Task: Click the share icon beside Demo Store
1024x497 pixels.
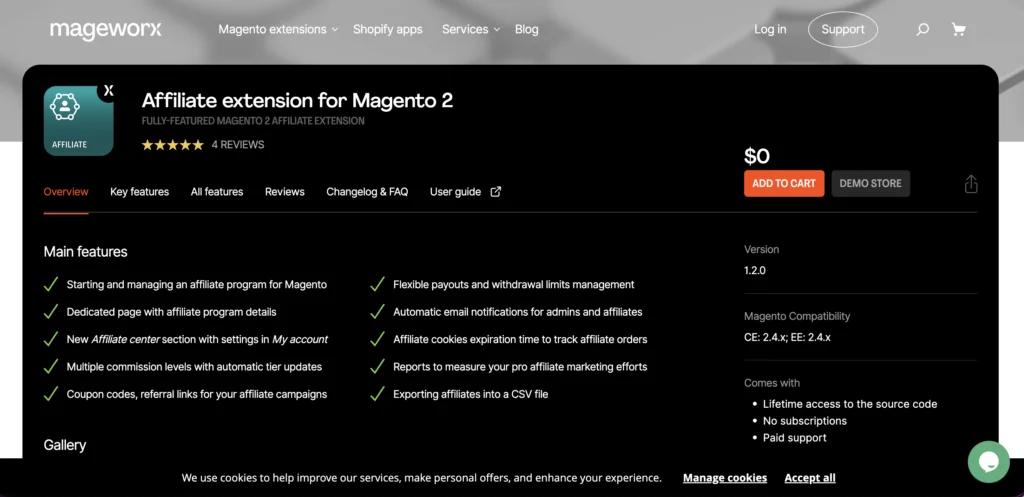Action: (x=971, y=184)
